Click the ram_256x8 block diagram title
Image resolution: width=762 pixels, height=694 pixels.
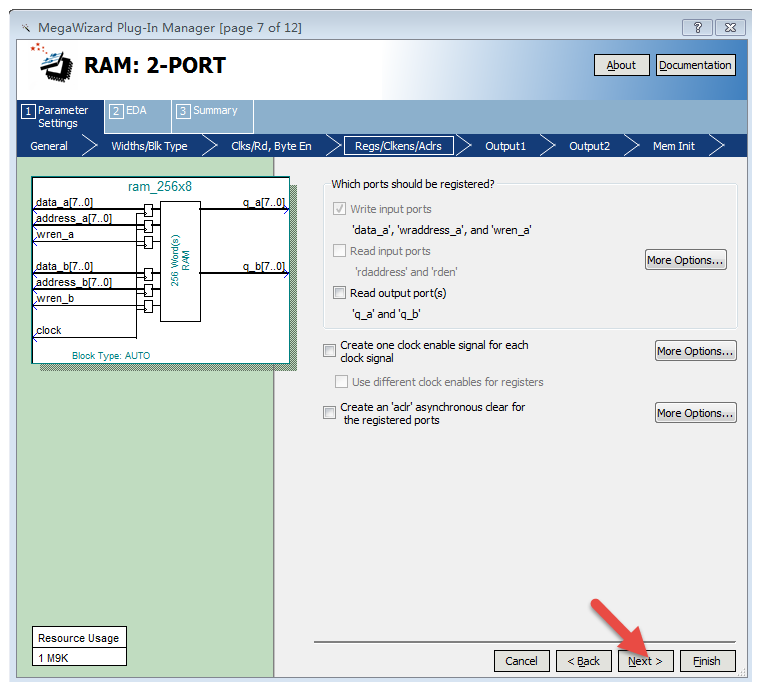(x=160, y=187)
